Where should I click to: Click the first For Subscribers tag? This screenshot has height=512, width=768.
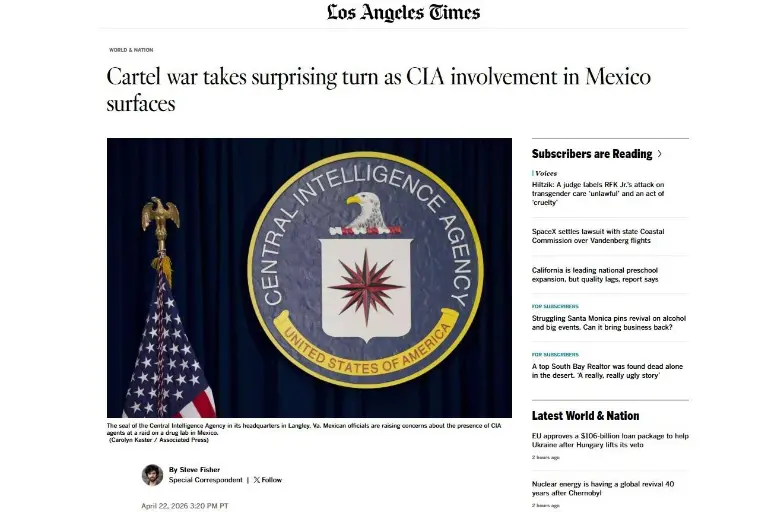[555, 306]
